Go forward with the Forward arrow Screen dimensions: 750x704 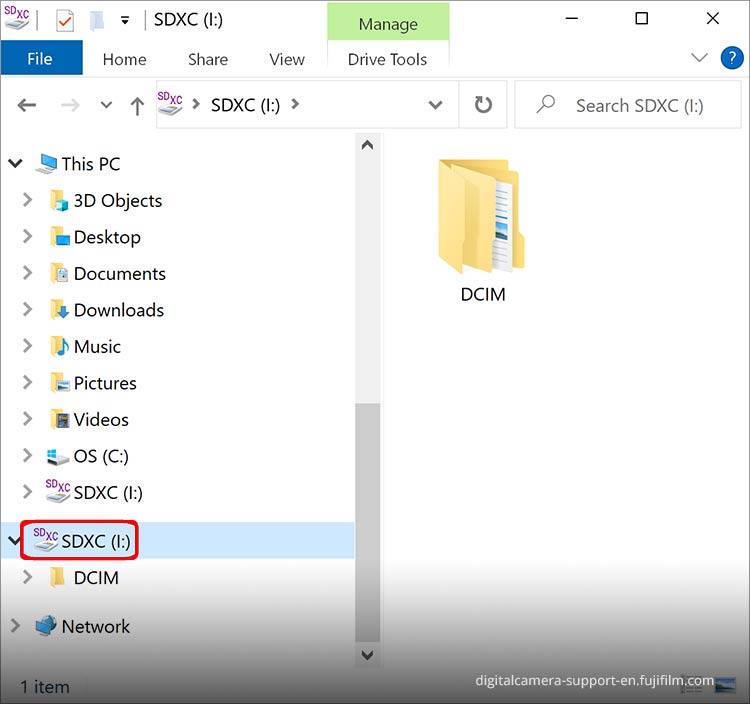pos(70,105)
